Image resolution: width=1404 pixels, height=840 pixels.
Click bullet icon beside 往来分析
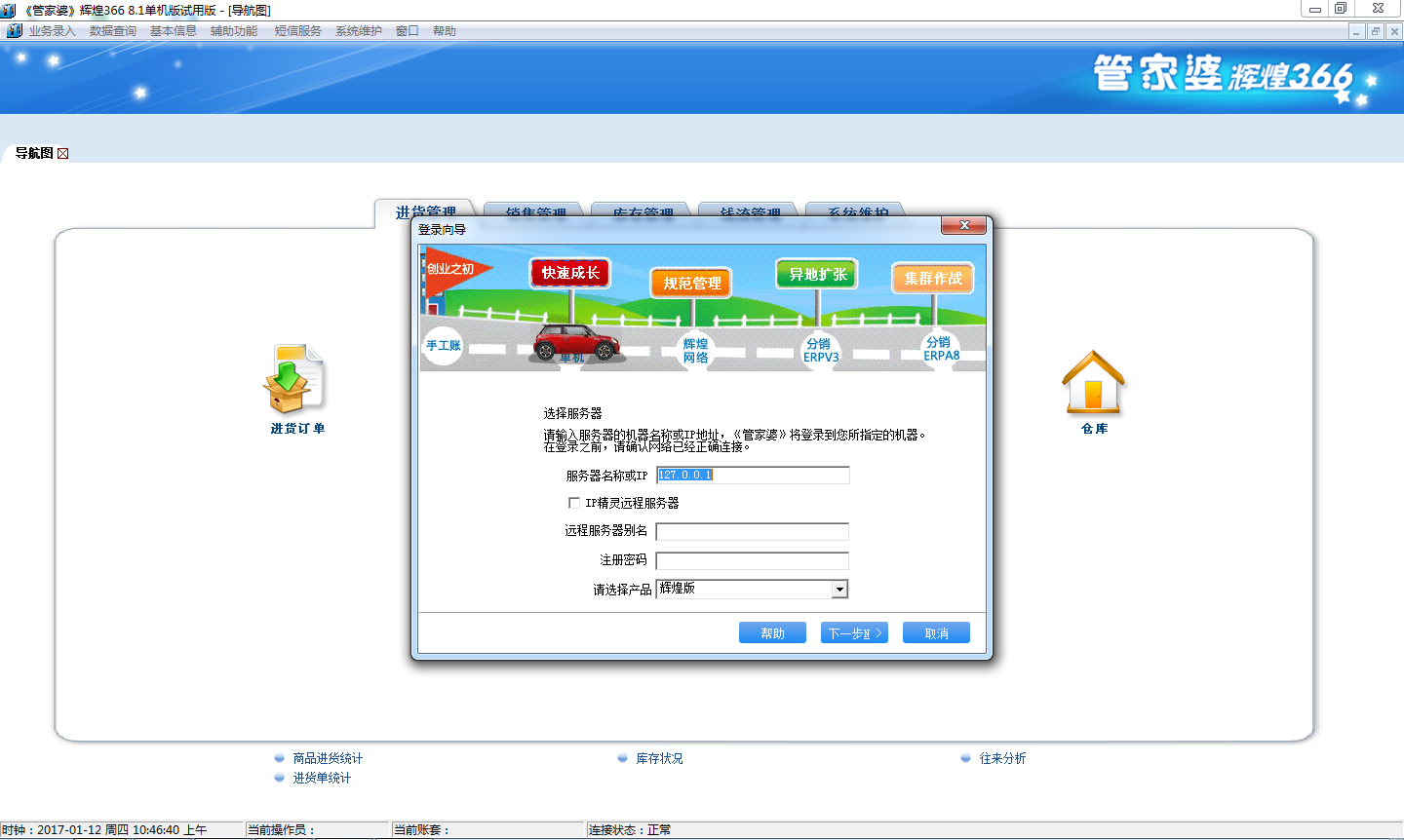click(966, 758)
